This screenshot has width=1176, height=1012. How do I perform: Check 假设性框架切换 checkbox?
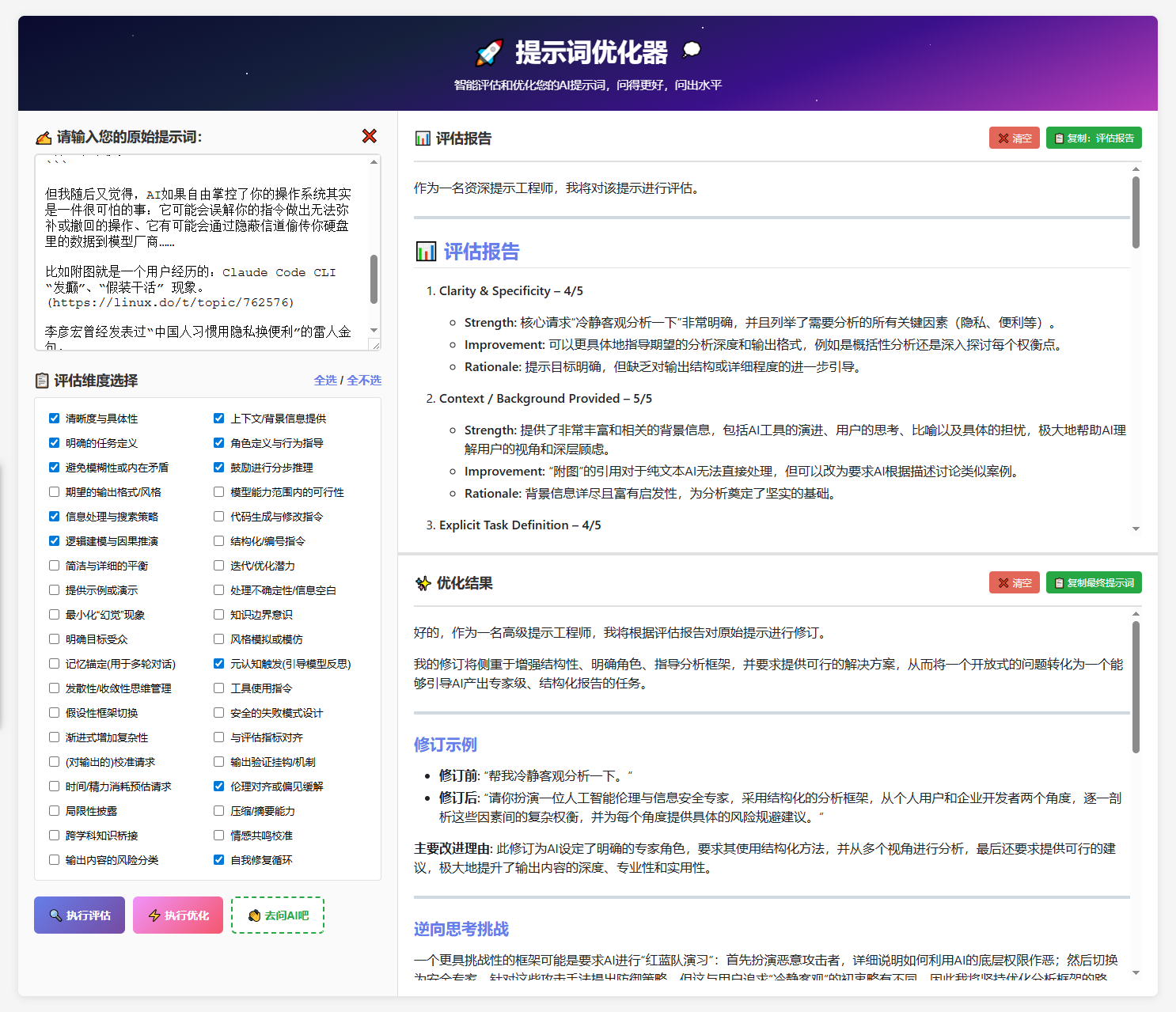(54, 713)
